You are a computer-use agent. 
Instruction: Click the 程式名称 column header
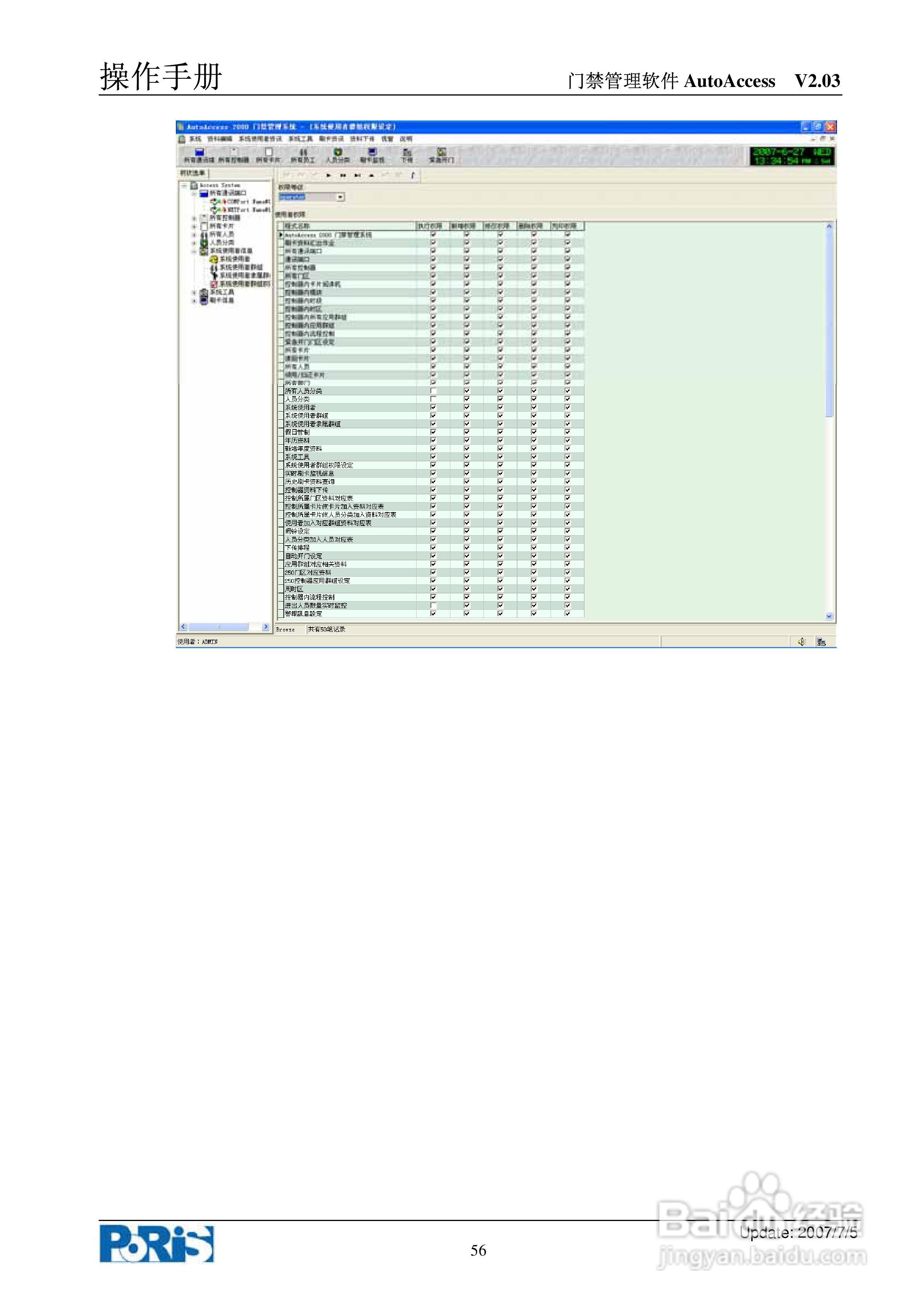pyautogui.click(x=350, y=226)
